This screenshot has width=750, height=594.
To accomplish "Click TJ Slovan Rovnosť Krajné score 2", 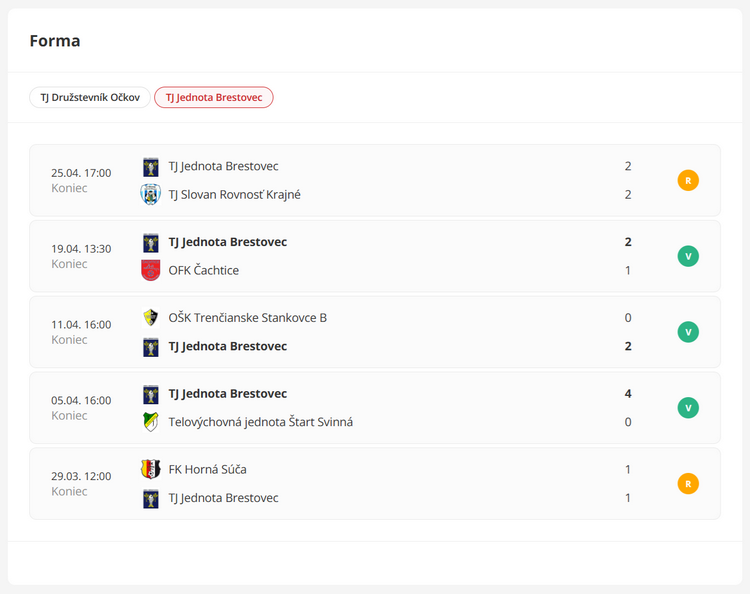I will tap(628, 195).
